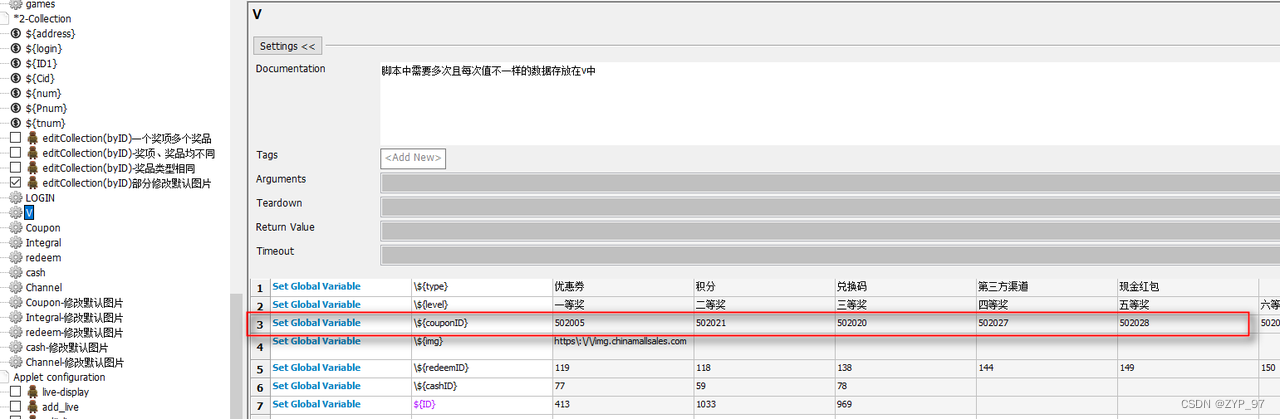
Task: Click the 现金红包 cell
Action: pos(1187,287)
